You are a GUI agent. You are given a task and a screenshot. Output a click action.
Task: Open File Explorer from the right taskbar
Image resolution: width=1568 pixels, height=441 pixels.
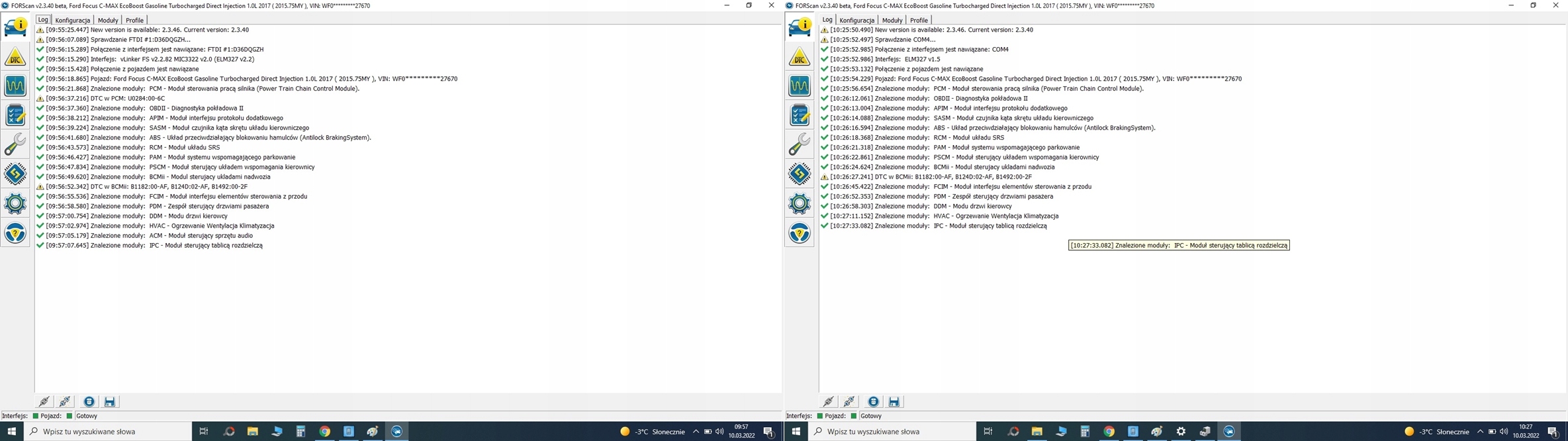1037,431
